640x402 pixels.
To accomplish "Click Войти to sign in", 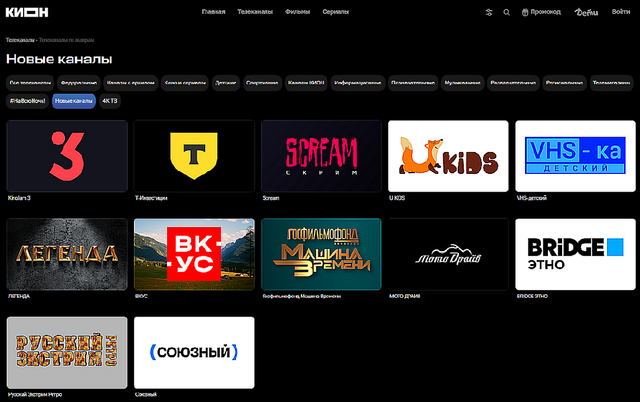I will click(620, 12).
